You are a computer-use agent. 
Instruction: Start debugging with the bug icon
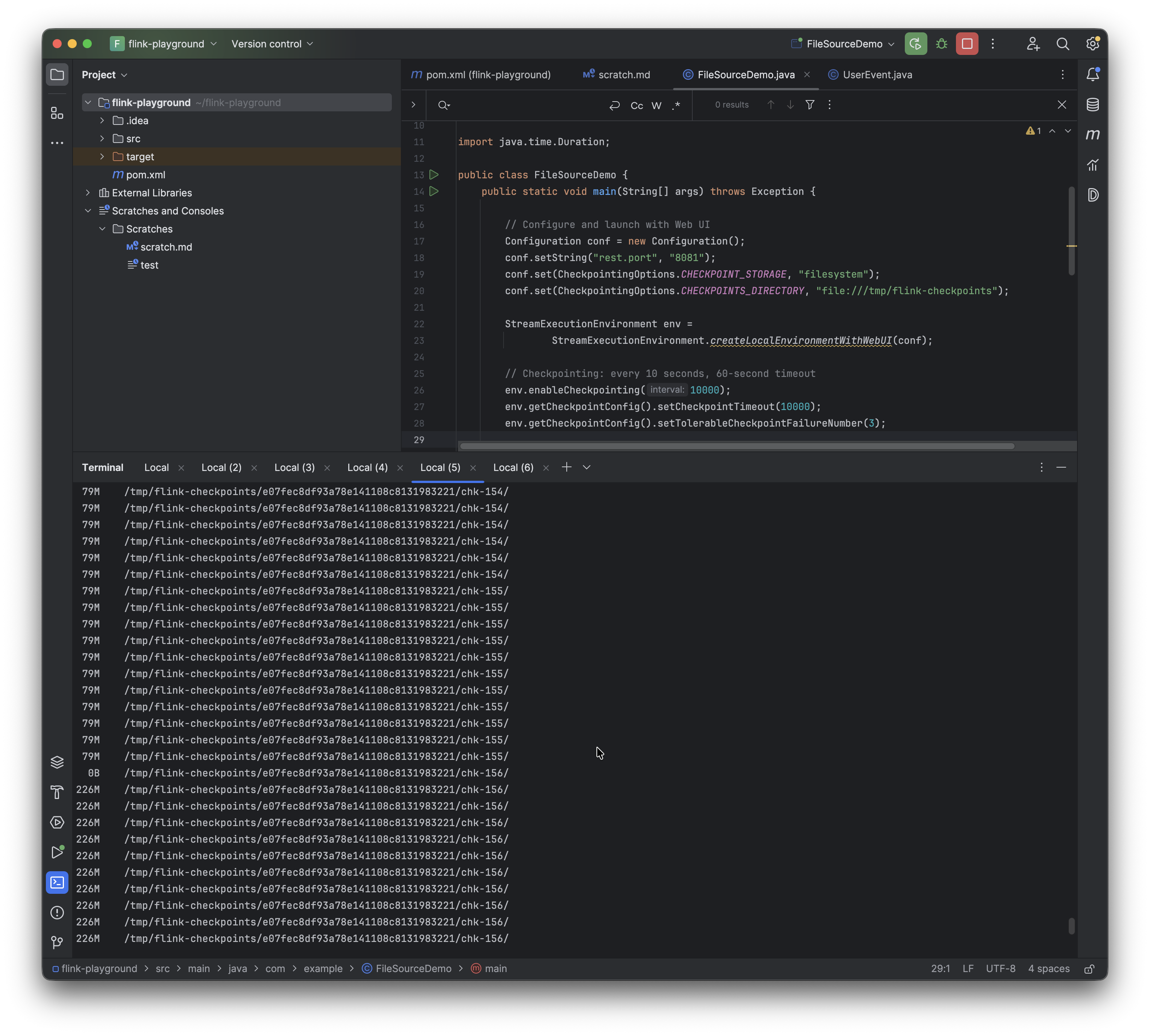[x=941, y=44]
